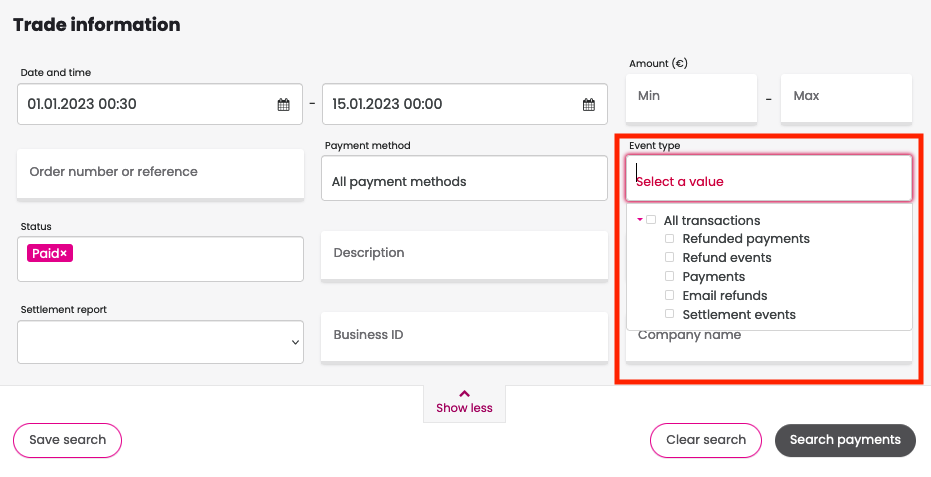931x477 pixels.
Task: Focus the Order number or reference field
Action: [x=160, y=173]
